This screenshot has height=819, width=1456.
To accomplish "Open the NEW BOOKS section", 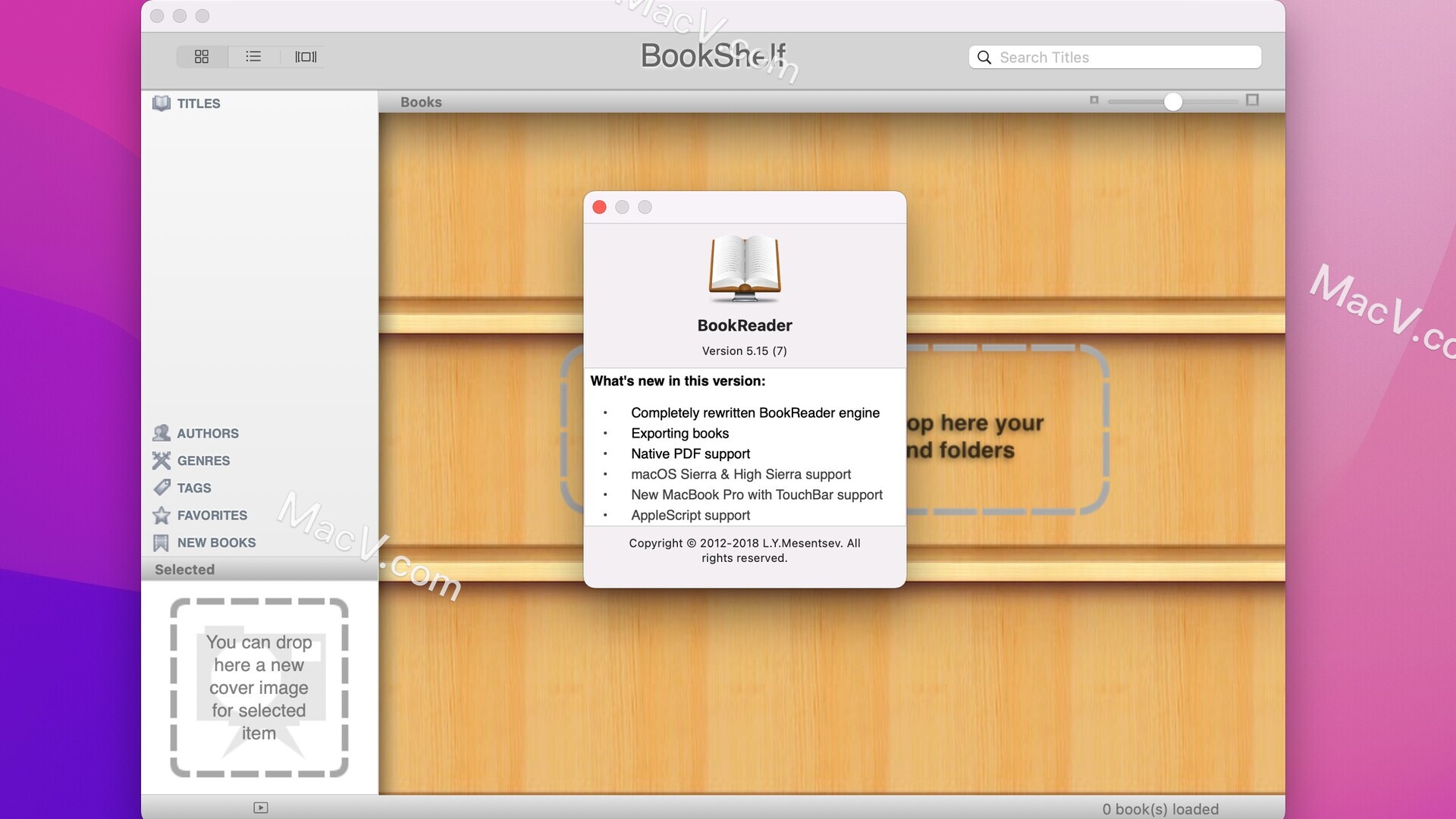I will point(216,542).
